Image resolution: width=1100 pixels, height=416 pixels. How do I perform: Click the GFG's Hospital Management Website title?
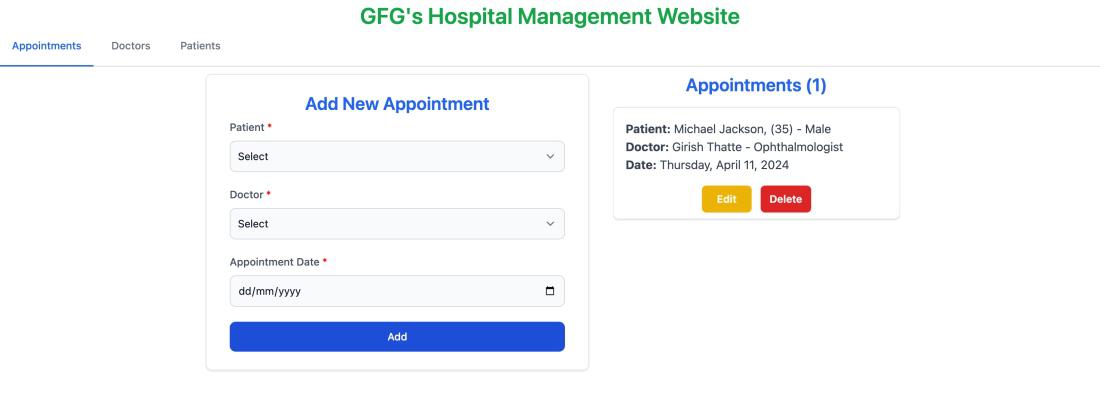[x=550, y=17]
